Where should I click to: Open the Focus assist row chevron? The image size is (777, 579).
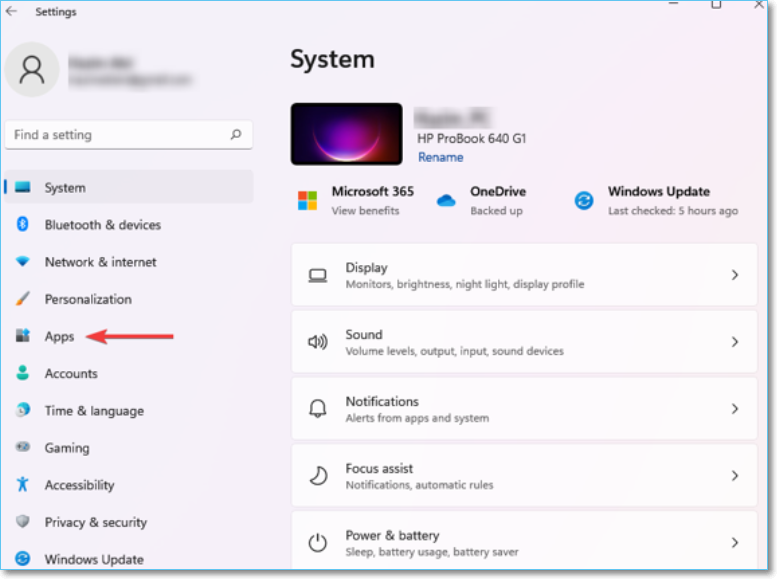(x=735, y=476)
